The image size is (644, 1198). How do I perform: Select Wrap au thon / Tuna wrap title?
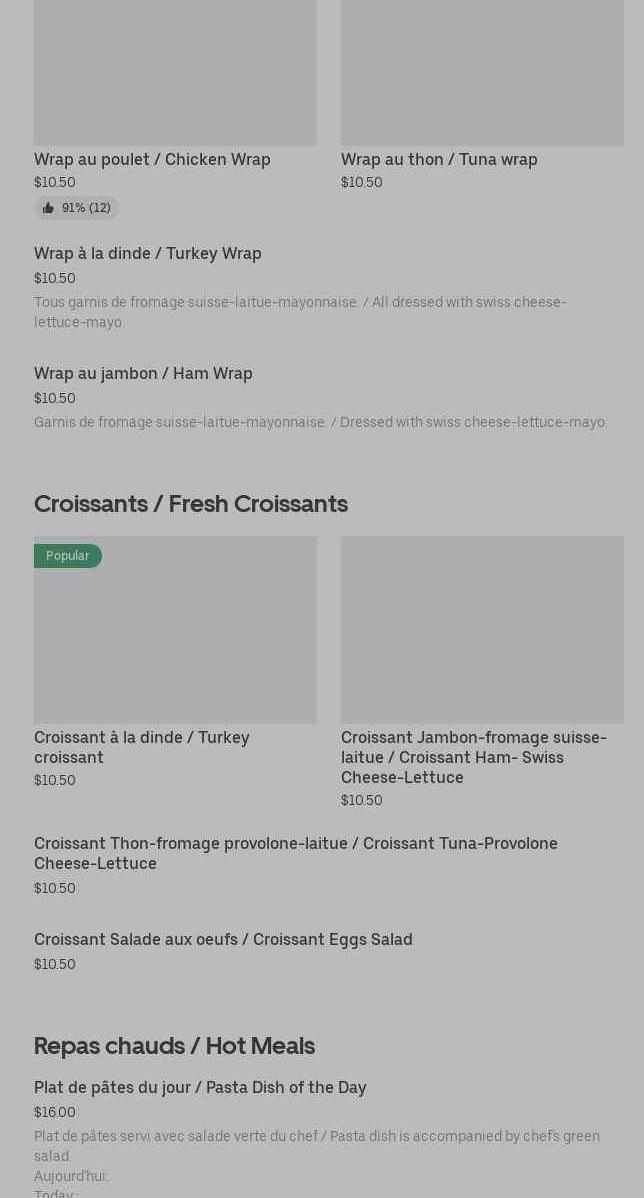tap(439, 159)
